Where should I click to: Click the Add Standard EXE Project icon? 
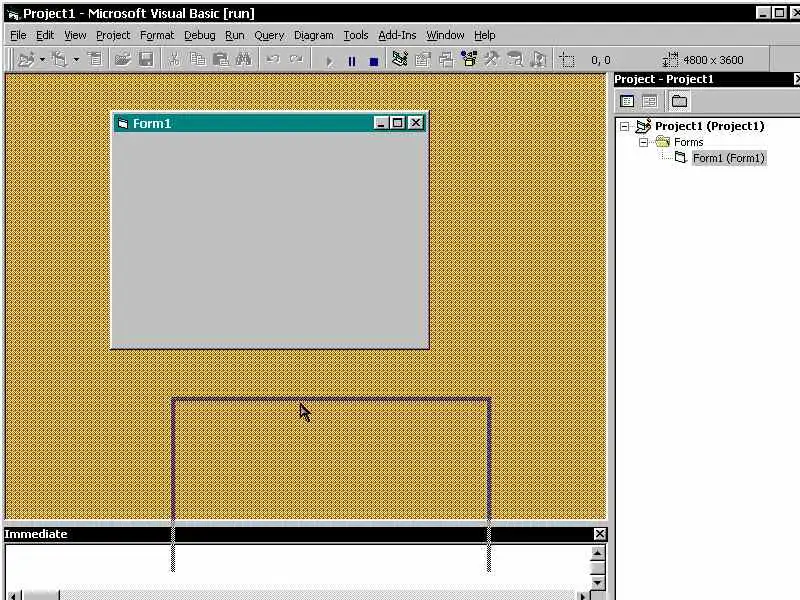(x=26, y=60)
